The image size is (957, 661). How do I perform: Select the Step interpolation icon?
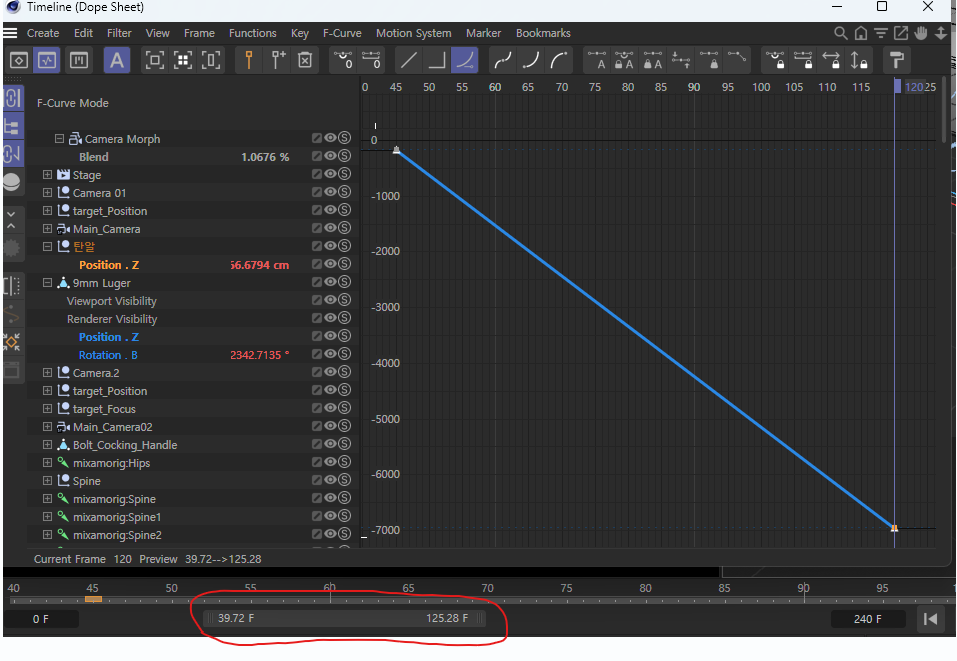[x=436, y=60]
